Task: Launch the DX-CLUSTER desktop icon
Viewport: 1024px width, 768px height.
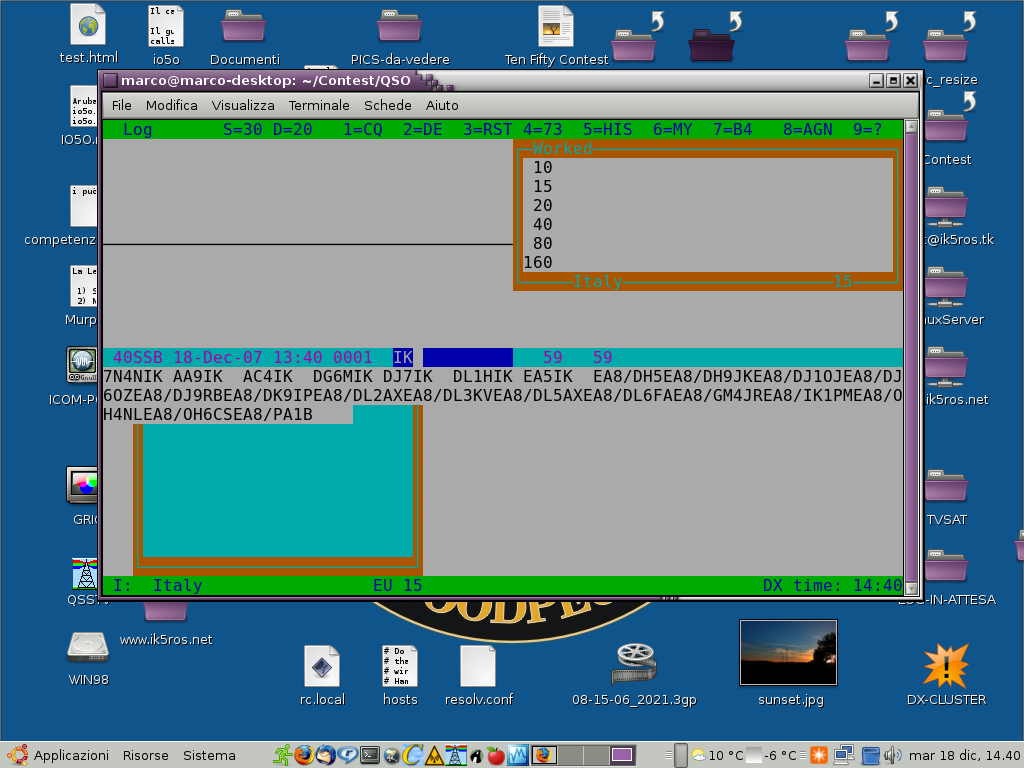Action: [x=946, y=665]
